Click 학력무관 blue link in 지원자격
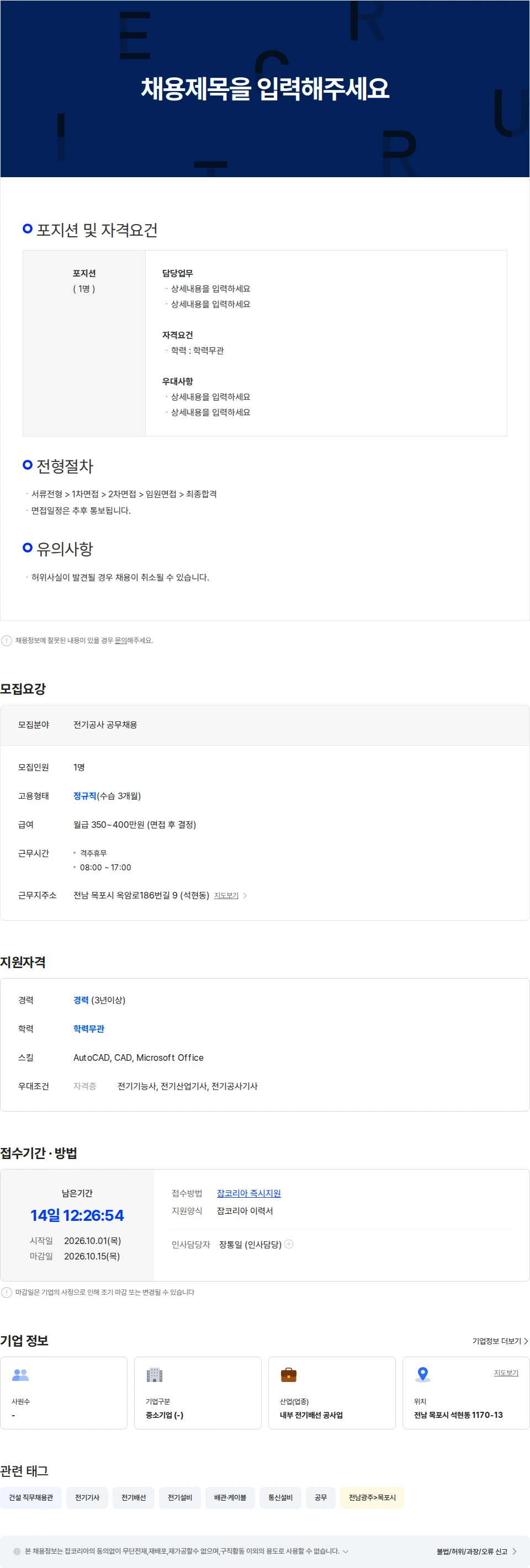The height and width of the screenshot is (1568, 530). (x=89, y=1029)
